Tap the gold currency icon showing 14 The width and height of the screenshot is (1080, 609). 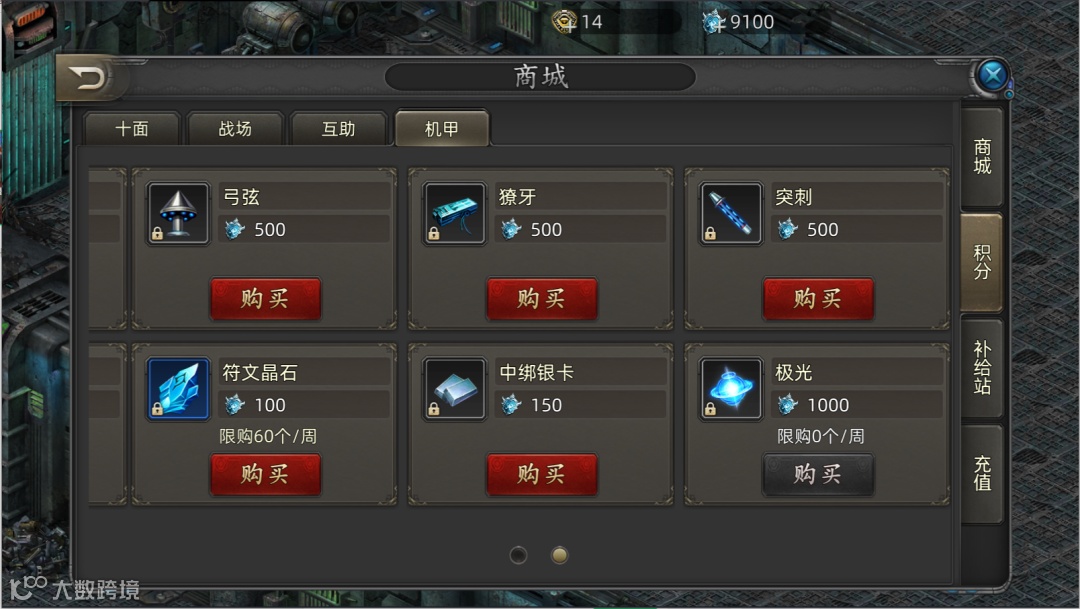565,22
